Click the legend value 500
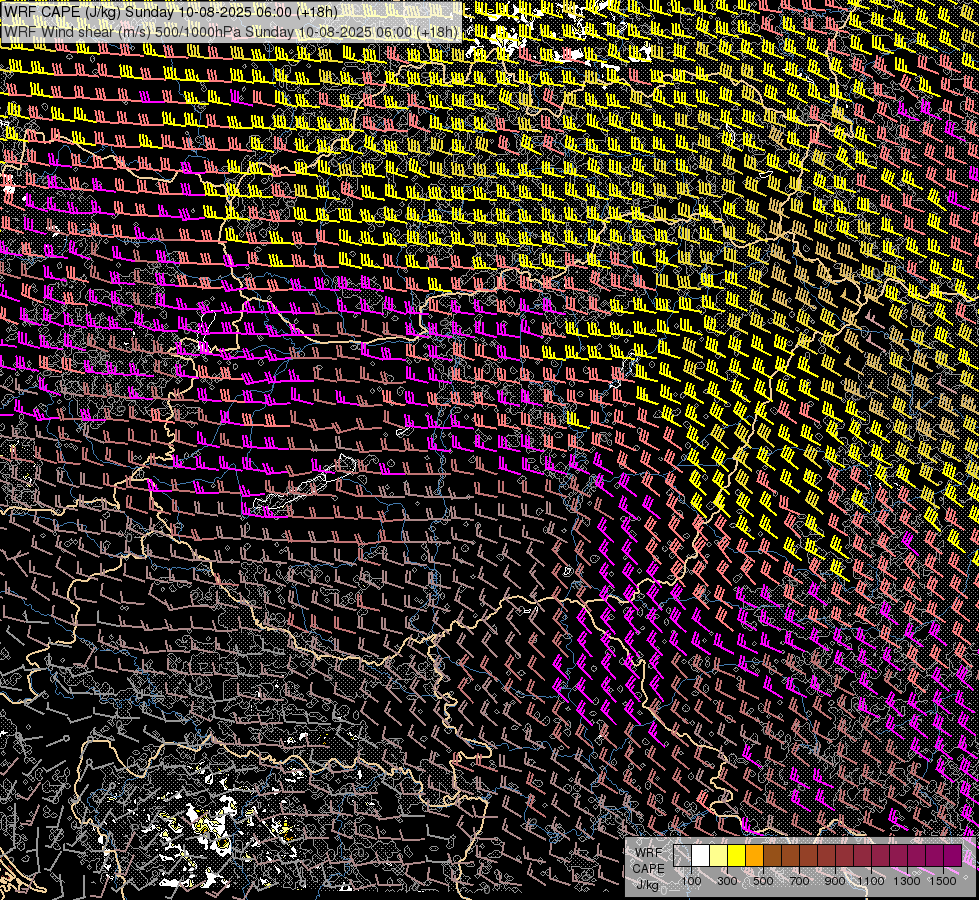Screen dimensions: 979x900 click(763, 881)
